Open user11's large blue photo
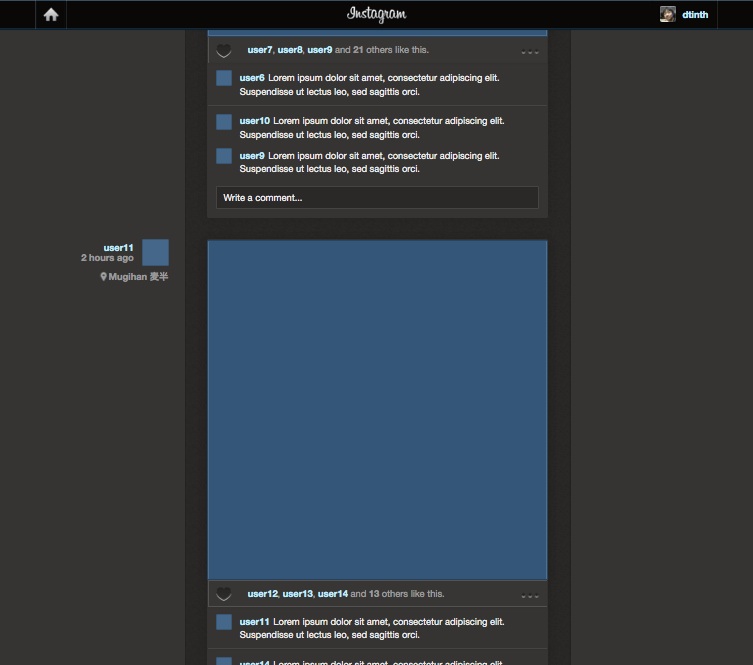 pyautogui.click(x=377, y=410)
